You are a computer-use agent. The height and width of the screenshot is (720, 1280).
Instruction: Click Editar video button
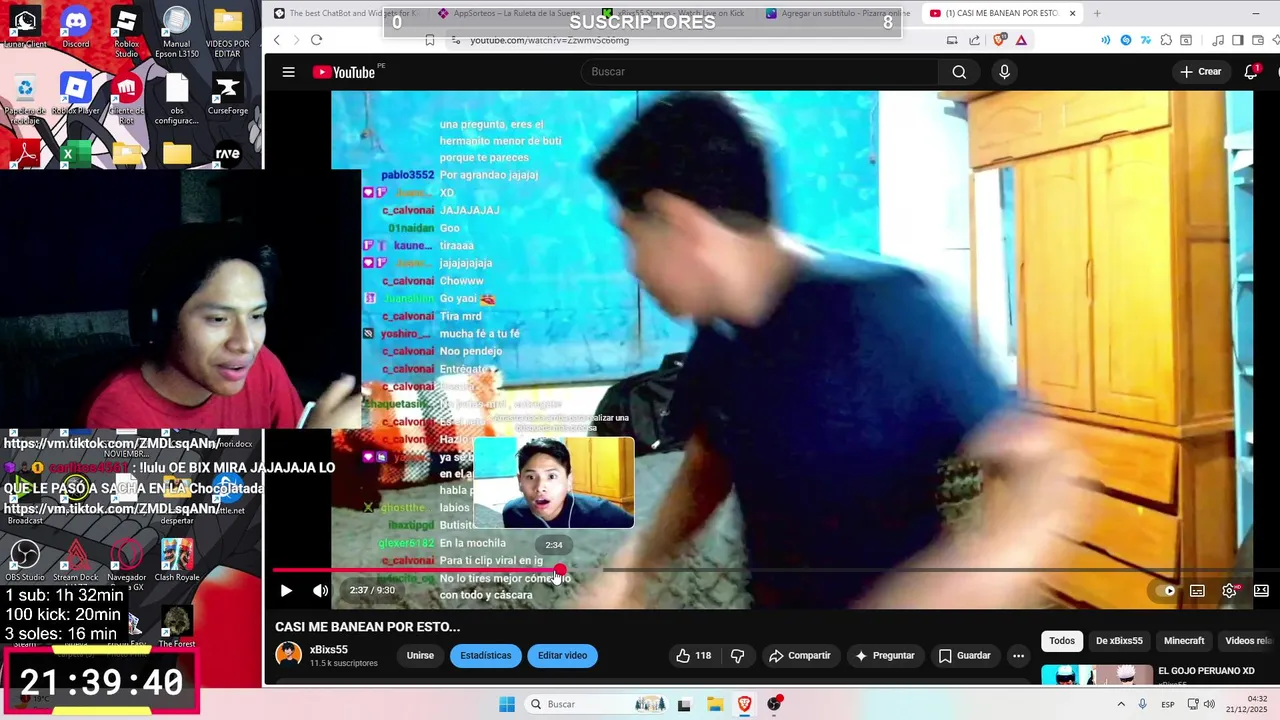tap(562, 656)
